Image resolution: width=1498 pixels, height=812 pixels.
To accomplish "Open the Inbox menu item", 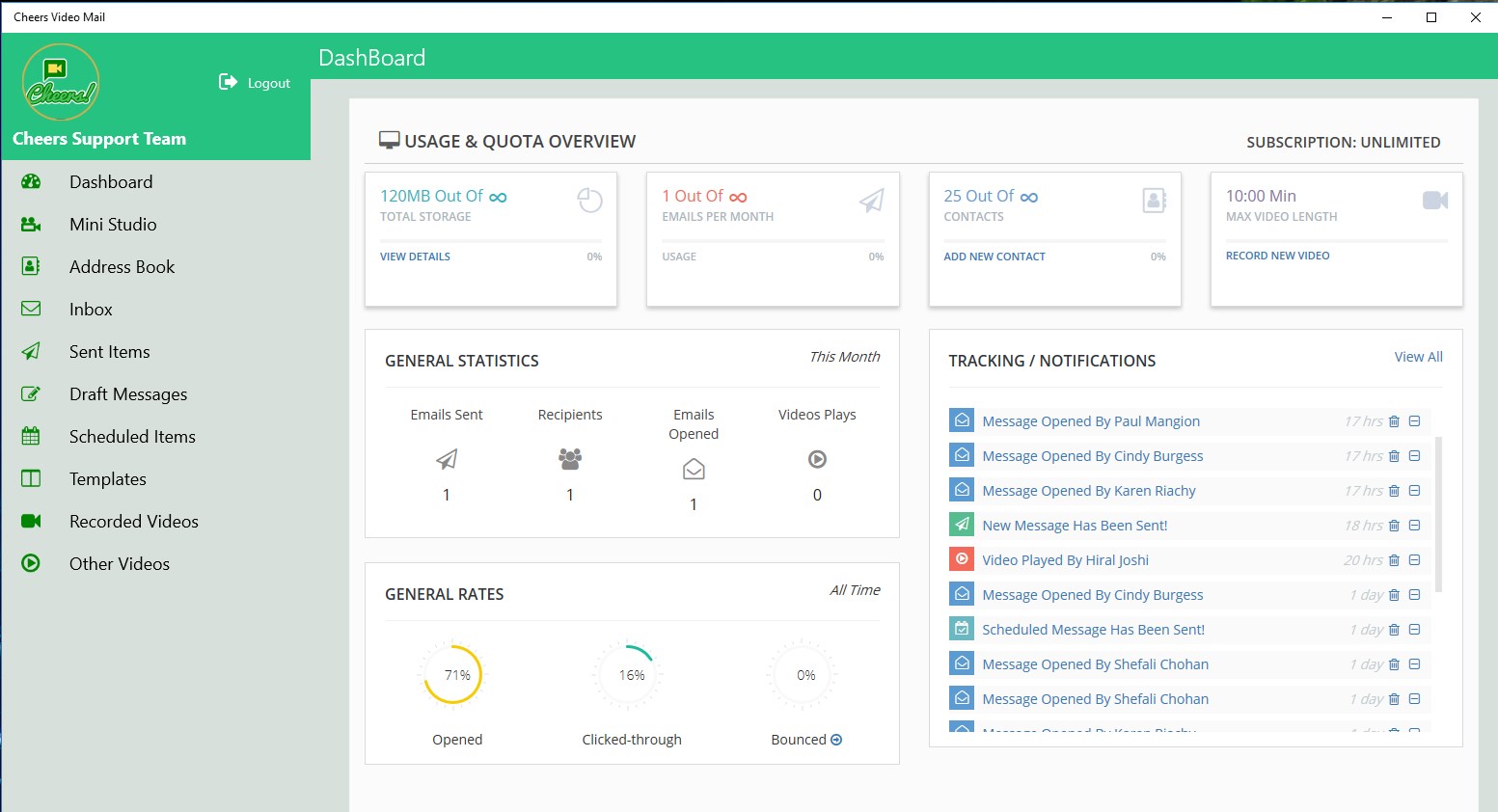I will point(91,309).
